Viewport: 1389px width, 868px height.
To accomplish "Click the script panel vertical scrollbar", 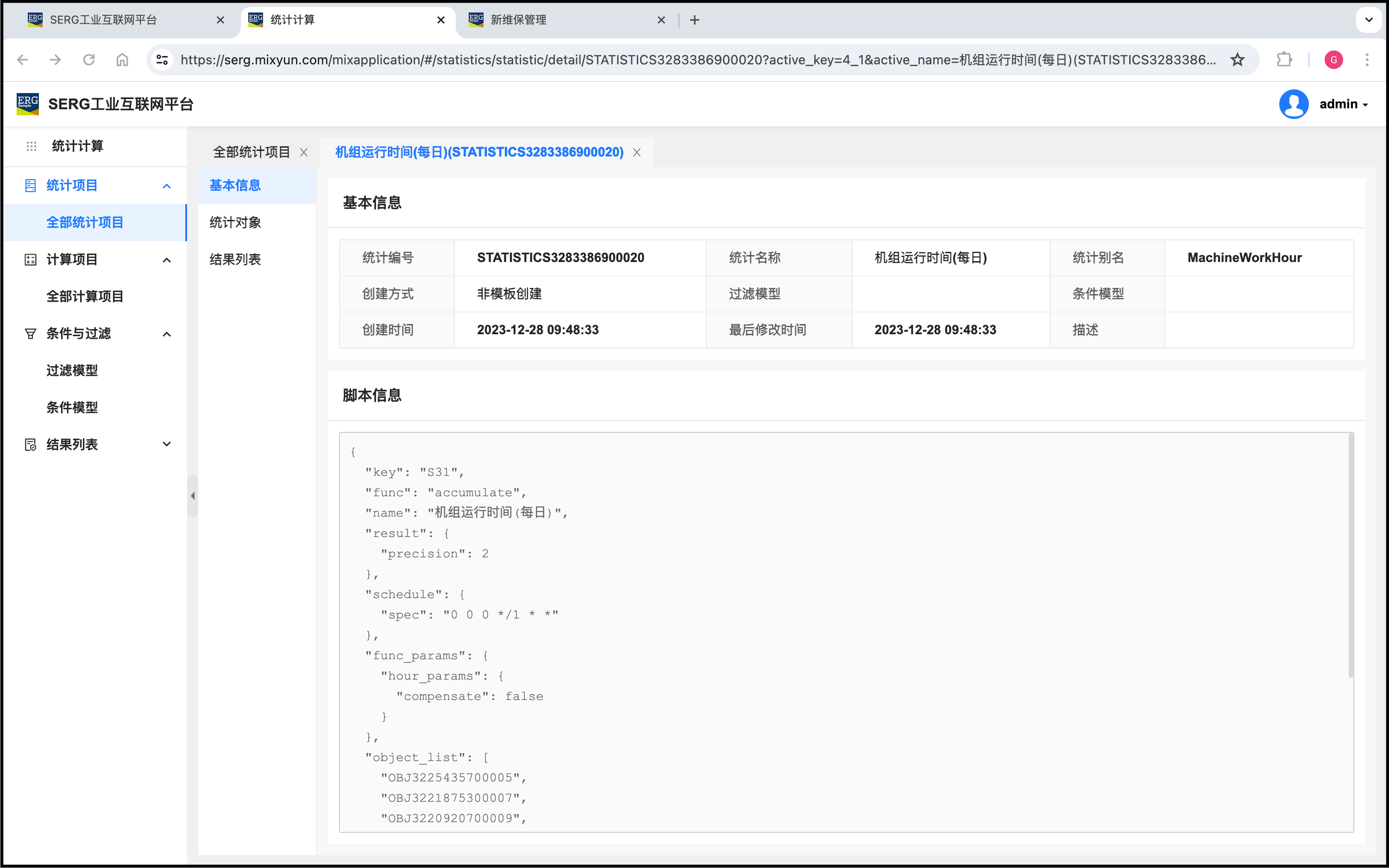I will (x=1351, y=556).
